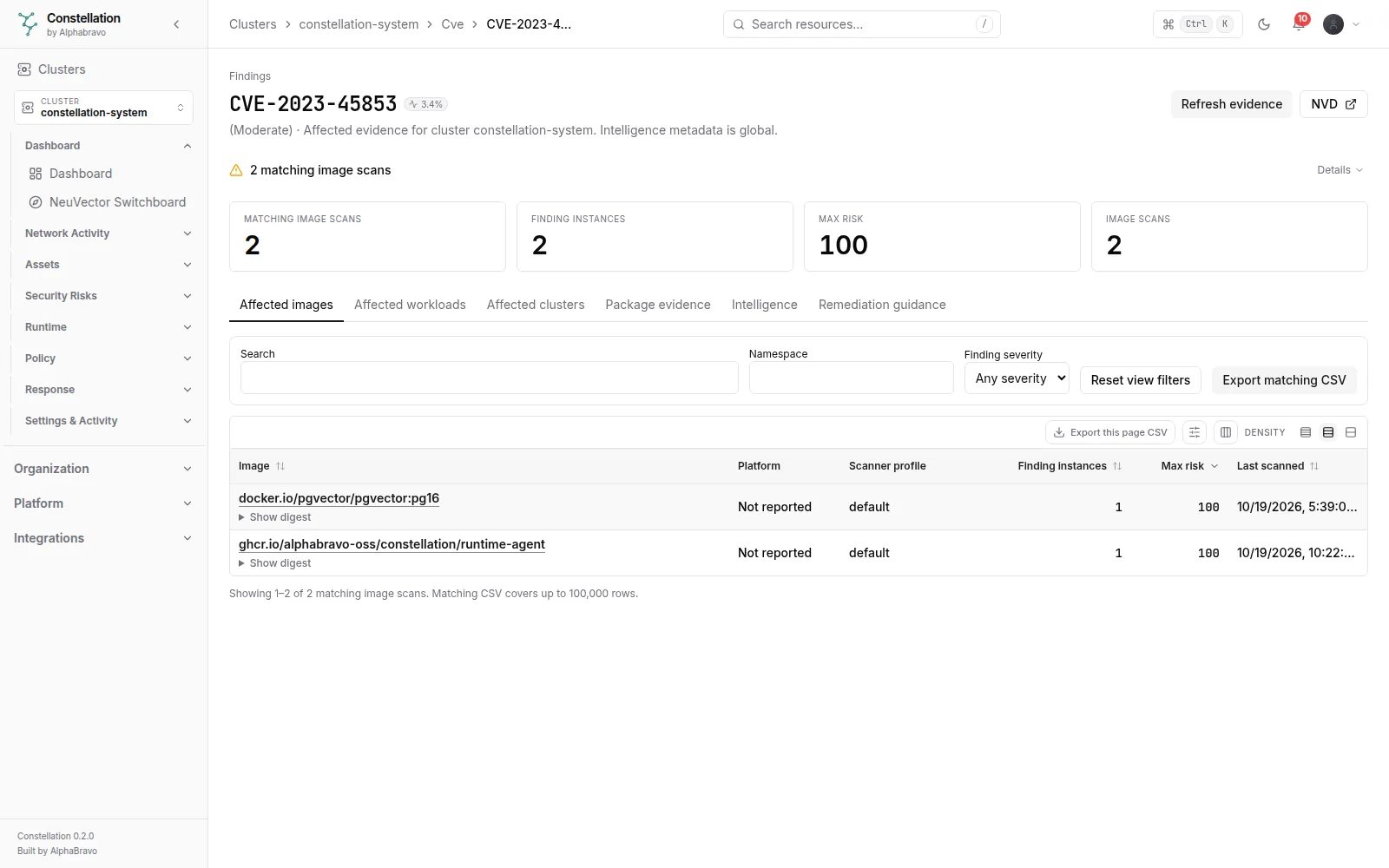Select the spacious density option
The width and height of the screenshot is (1389, 868).
1351,432
